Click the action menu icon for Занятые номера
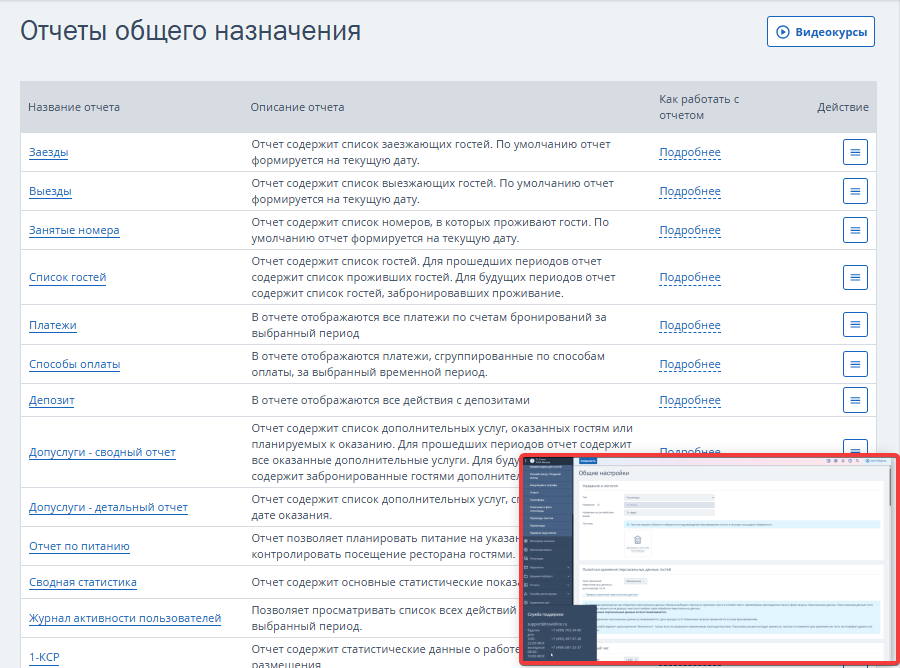 click(855, 230)
